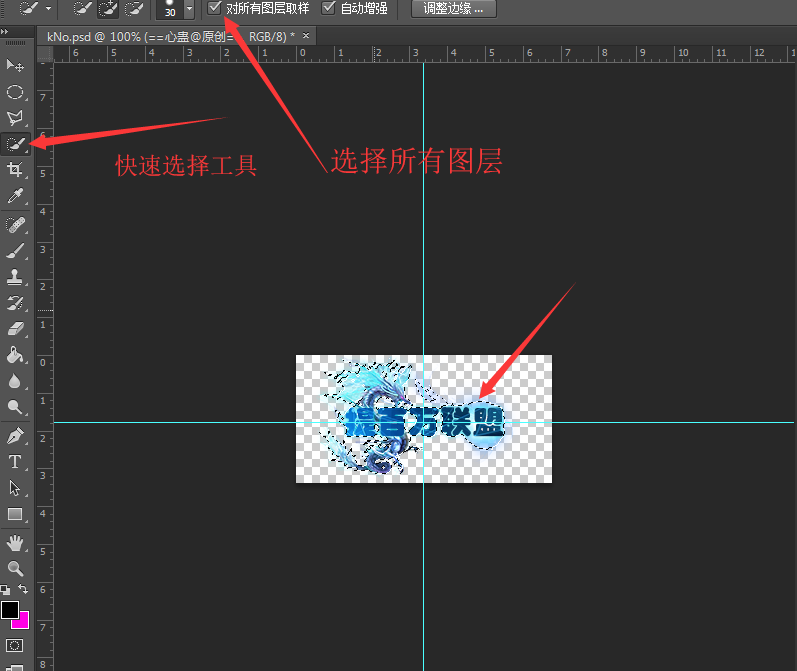
Task: Expand the collapsed toolbar with double arrows
Action: pyautogui.click(x=5, y=32)
